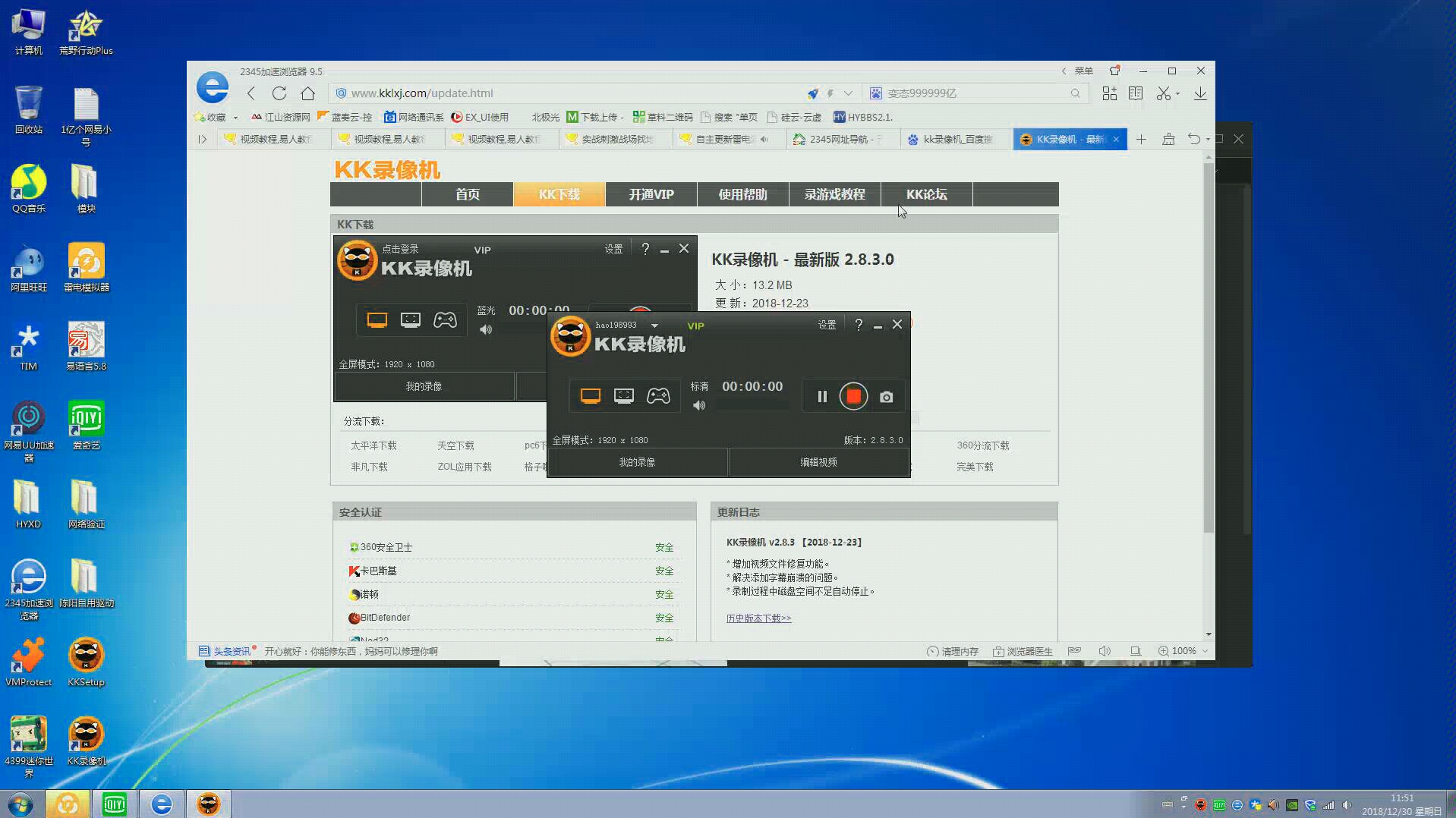Expand the hao198993 account dropdown arrow
1456x818 pixels.
[x=654, y=326]
